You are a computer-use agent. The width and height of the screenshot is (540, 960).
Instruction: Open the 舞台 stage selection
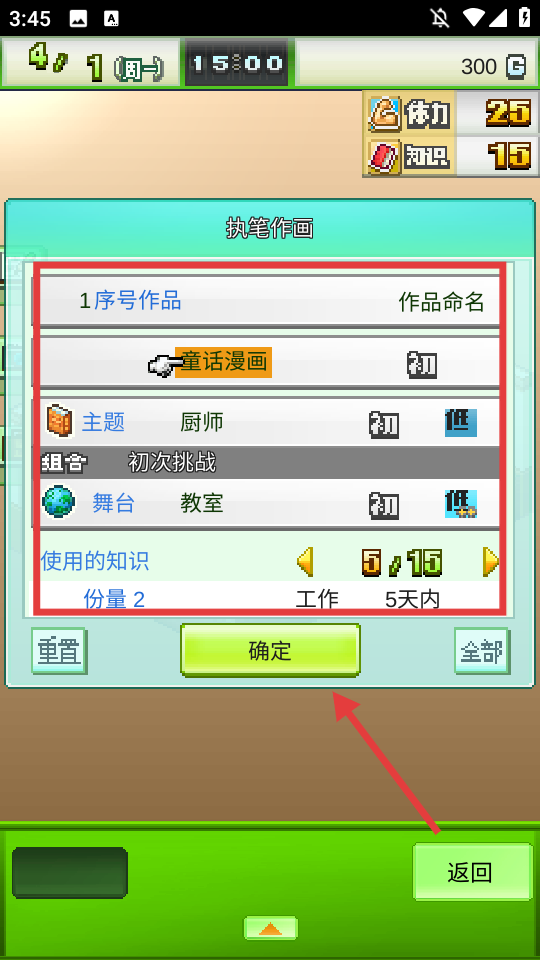pyautogui.click(x=113, y=503)
